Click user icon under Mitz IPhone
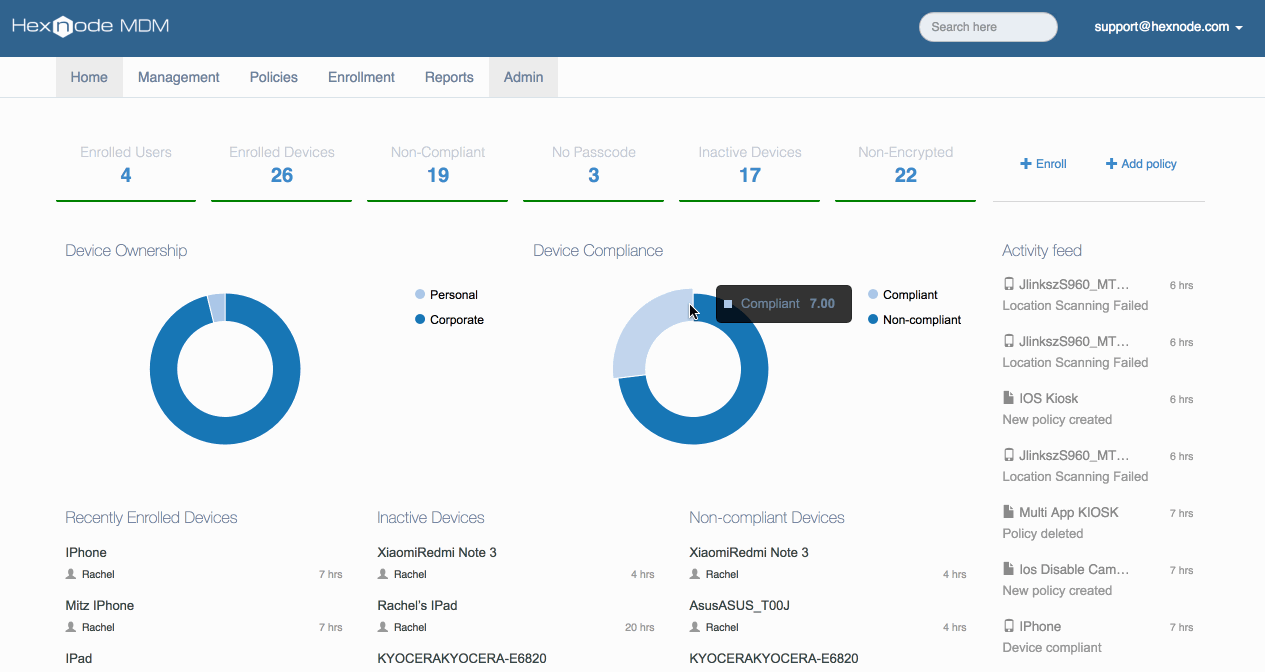1265x672 pixels. coord(71,627)
